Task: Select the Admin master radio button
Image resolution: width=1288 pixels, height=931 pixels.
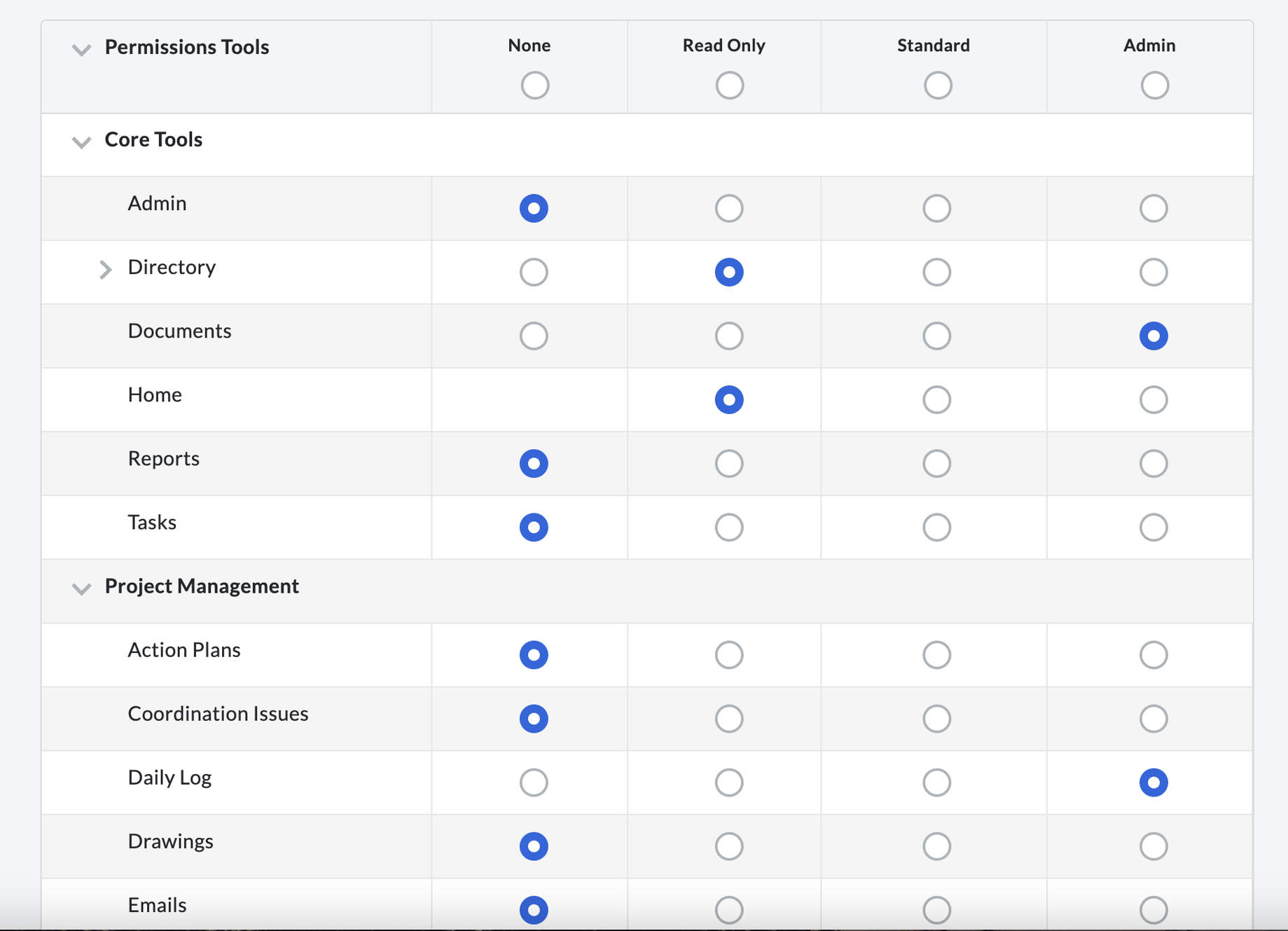Action: pos(1154,85)
